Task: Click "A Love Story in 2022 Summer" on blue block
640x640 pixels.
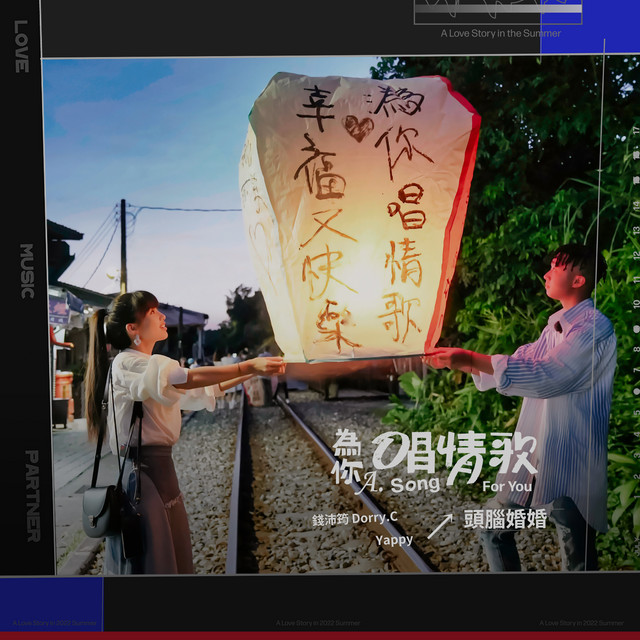Action: click(54, 623)
